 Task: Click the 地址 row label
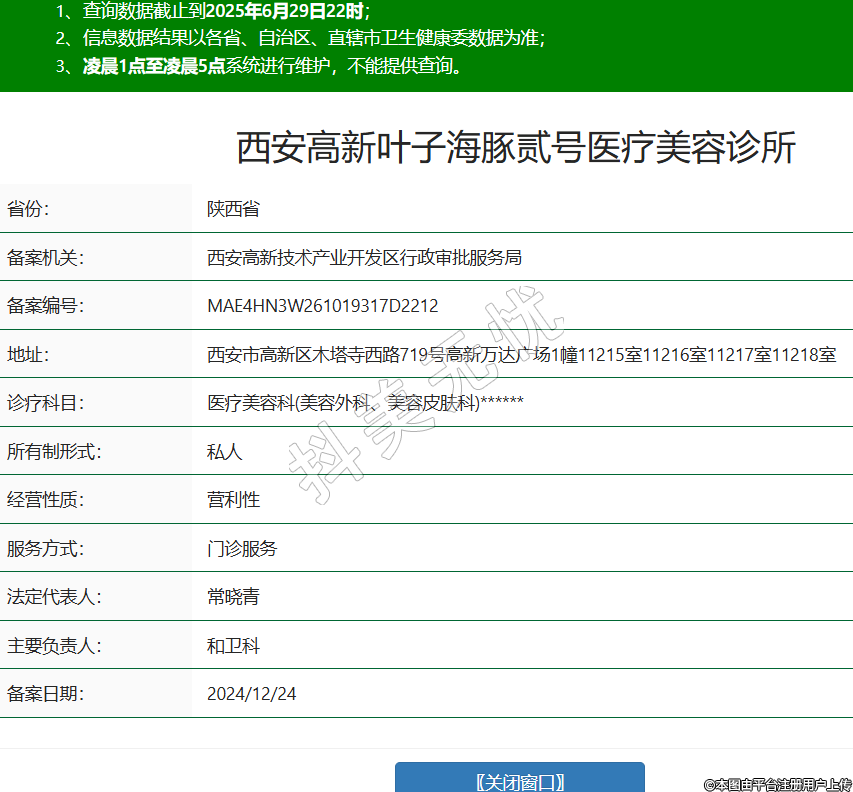coord(28,355)
